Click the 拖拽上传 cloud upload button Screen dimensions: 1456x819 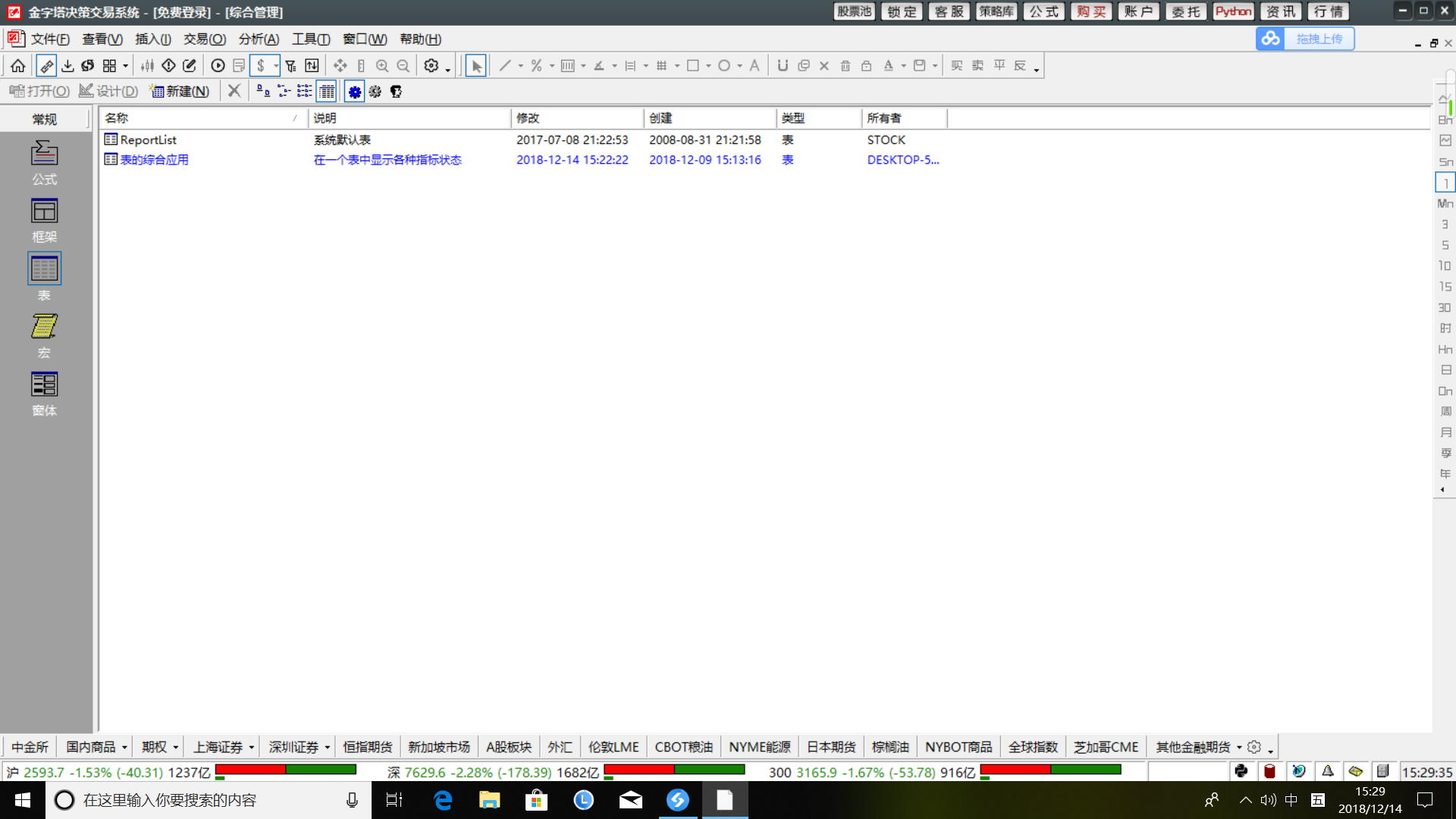tap(1305, 39)
